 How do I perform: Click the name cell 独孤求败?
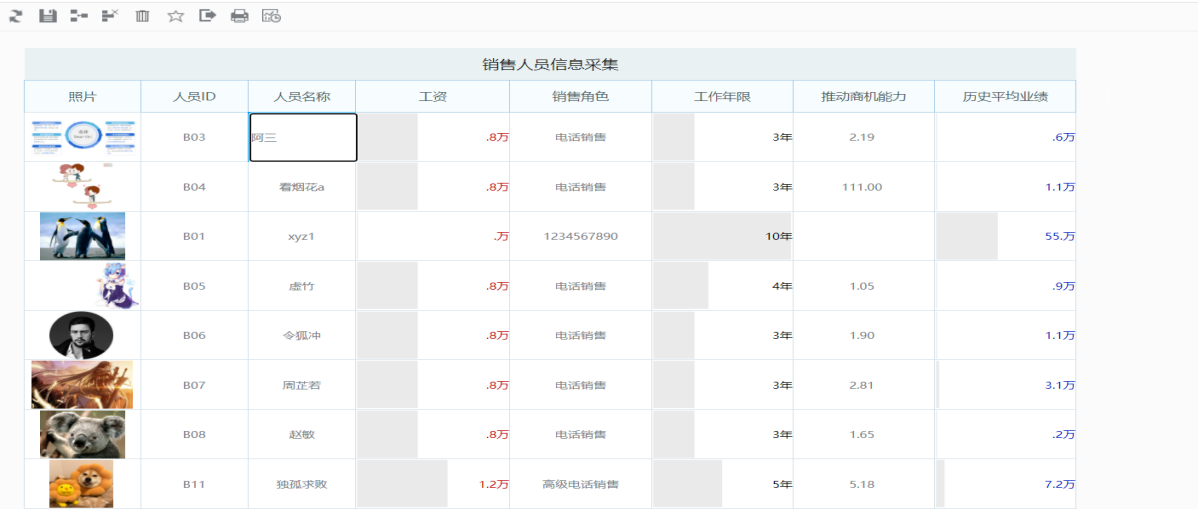[302, 485]
